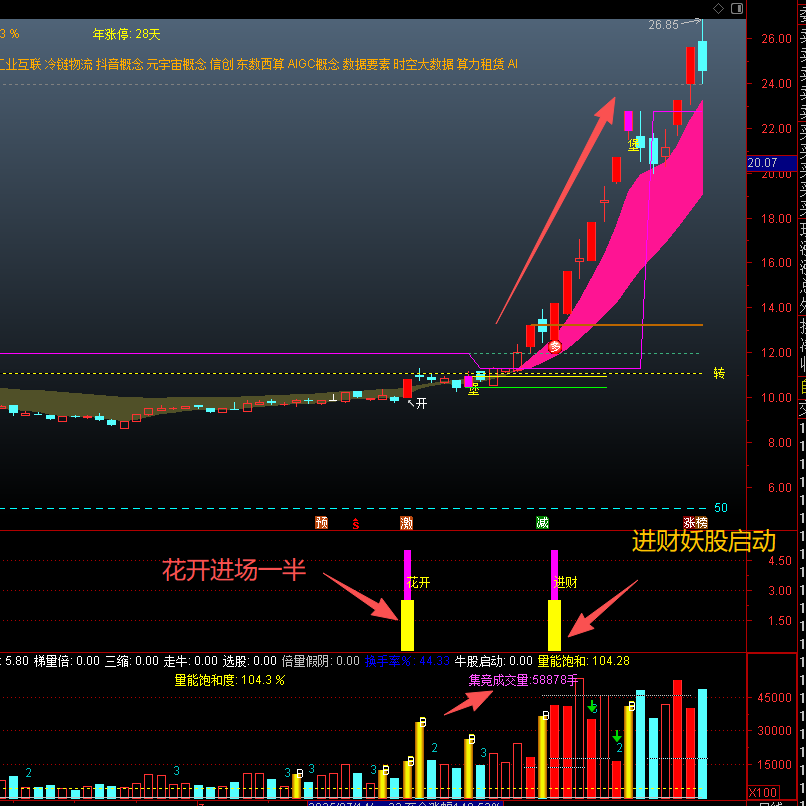
Task: Select the AIGC概念 concept tag
Action: point(314,64)
